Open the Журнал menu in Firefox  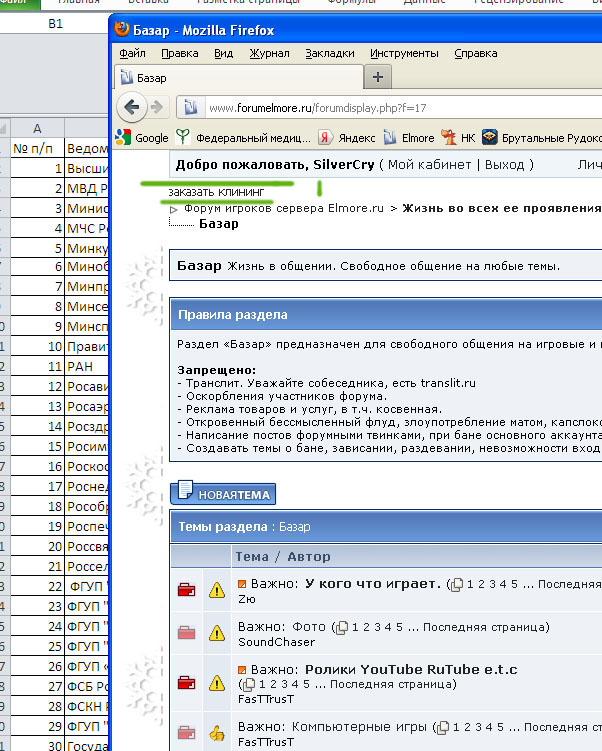click(269, 53)
